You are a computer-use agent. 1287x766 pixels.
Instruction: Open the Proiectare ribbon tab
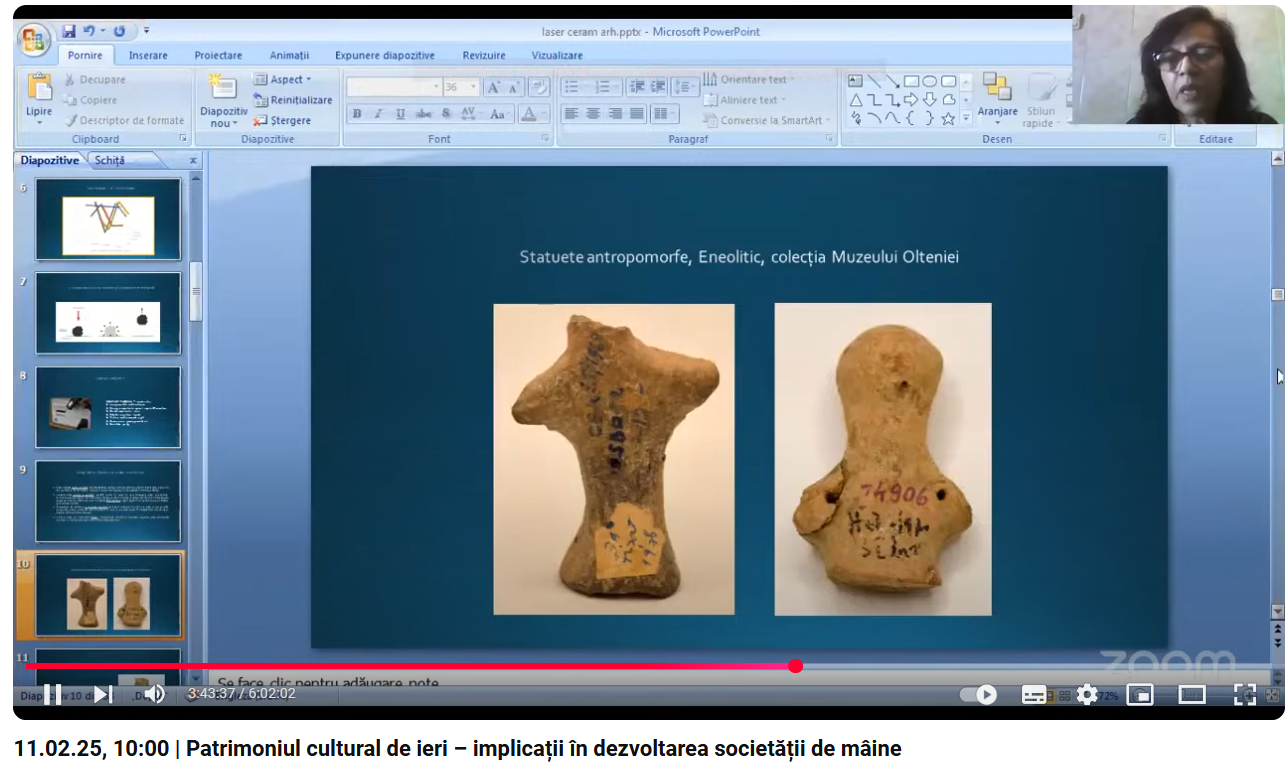[x=218, y=55]
